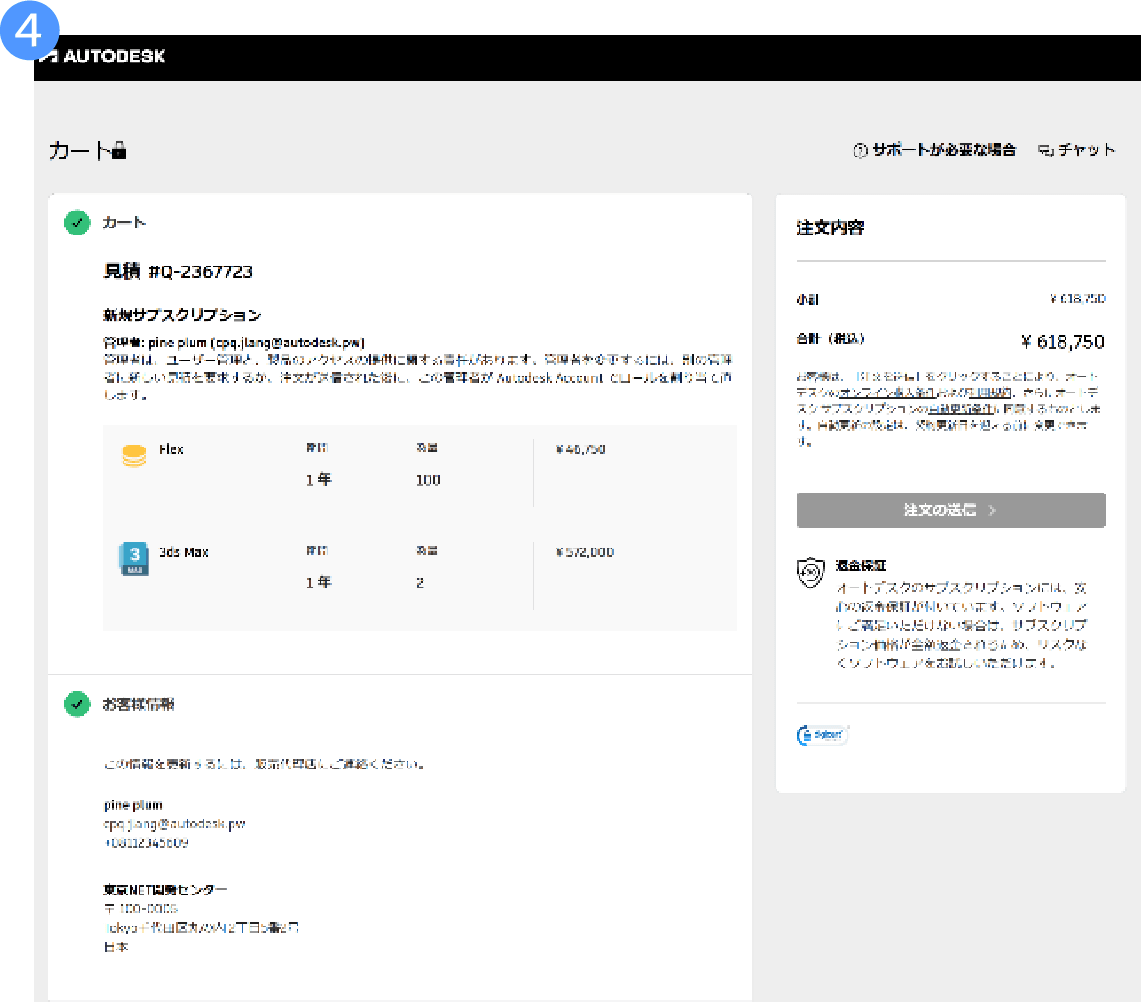Click the total amount ¥618,750 in large text
This screenshot has width=1141, height=1002.
pyautogui.click(x=1063, y=342)
